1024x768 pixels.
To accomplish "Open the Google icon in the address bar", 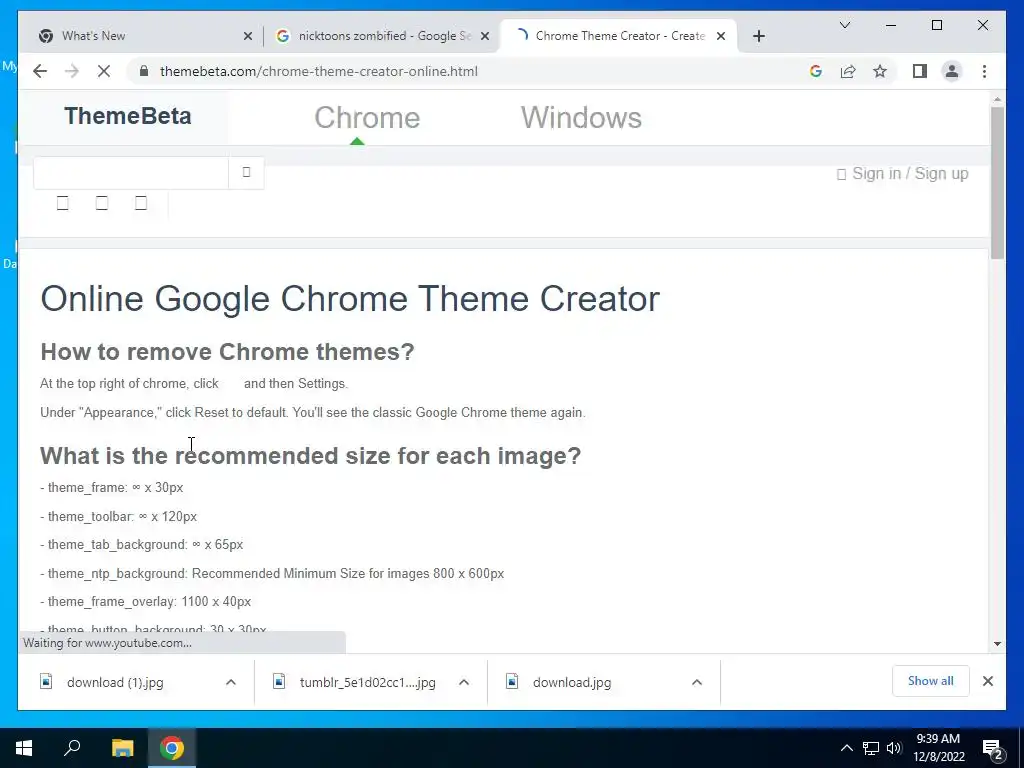I will 816,71.
